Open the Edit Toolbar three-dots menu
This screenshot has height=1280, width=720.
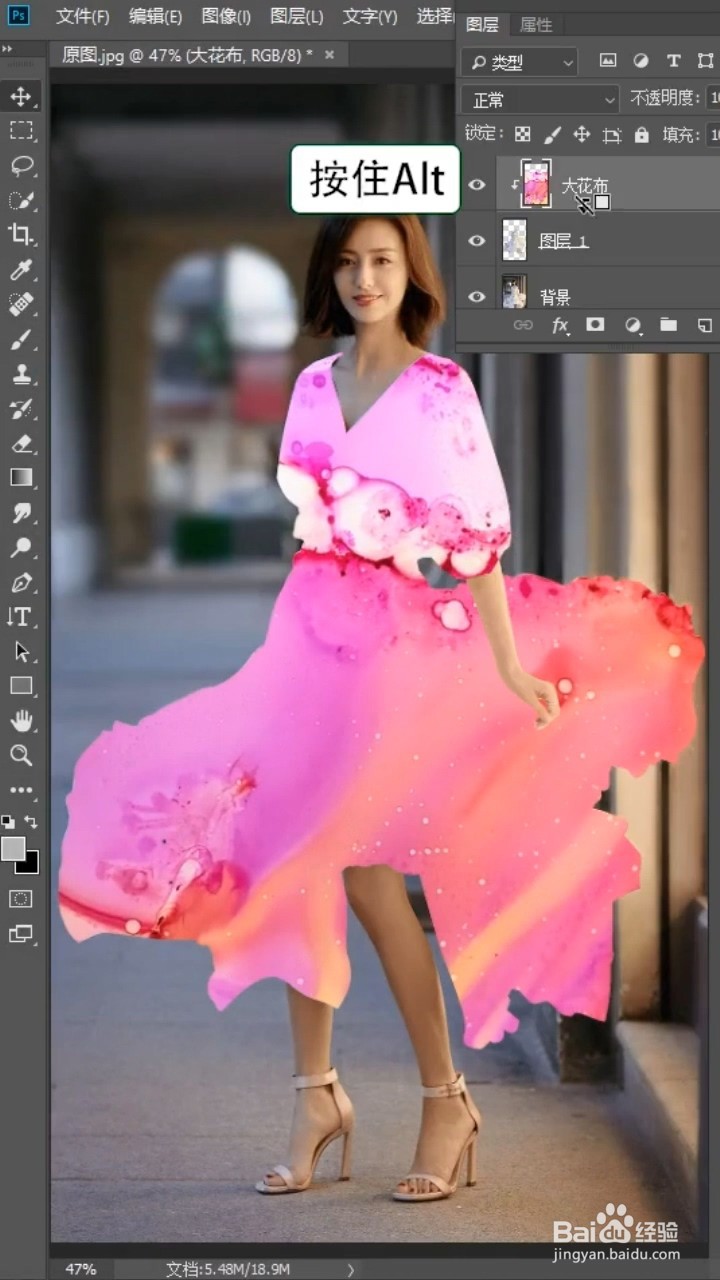pyautogui.click(x=21, y=790)
